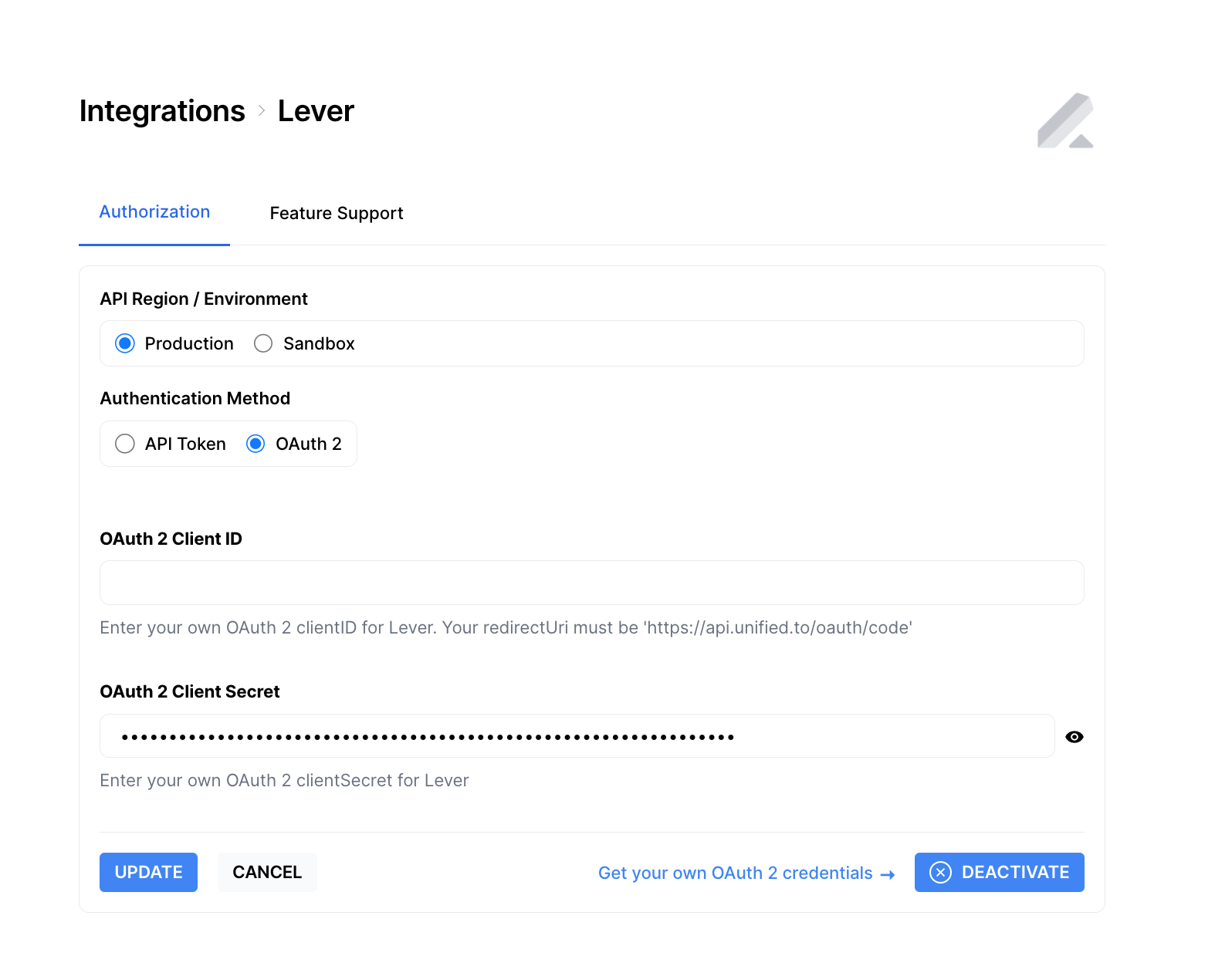Open Get your own OAuth 2 credentials

coord(736,873)
